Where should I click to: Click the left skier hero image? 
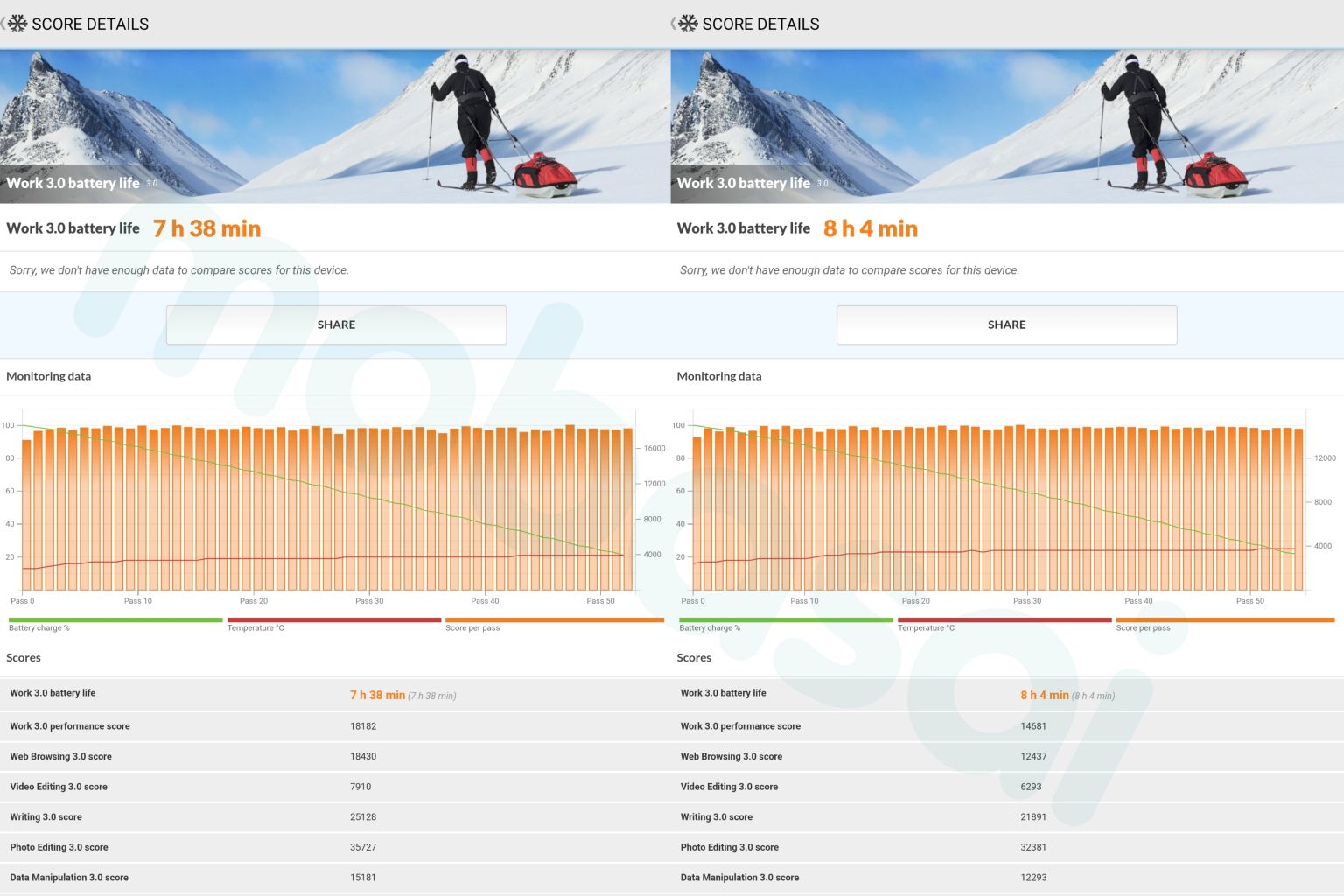click(x=335, y=126)
